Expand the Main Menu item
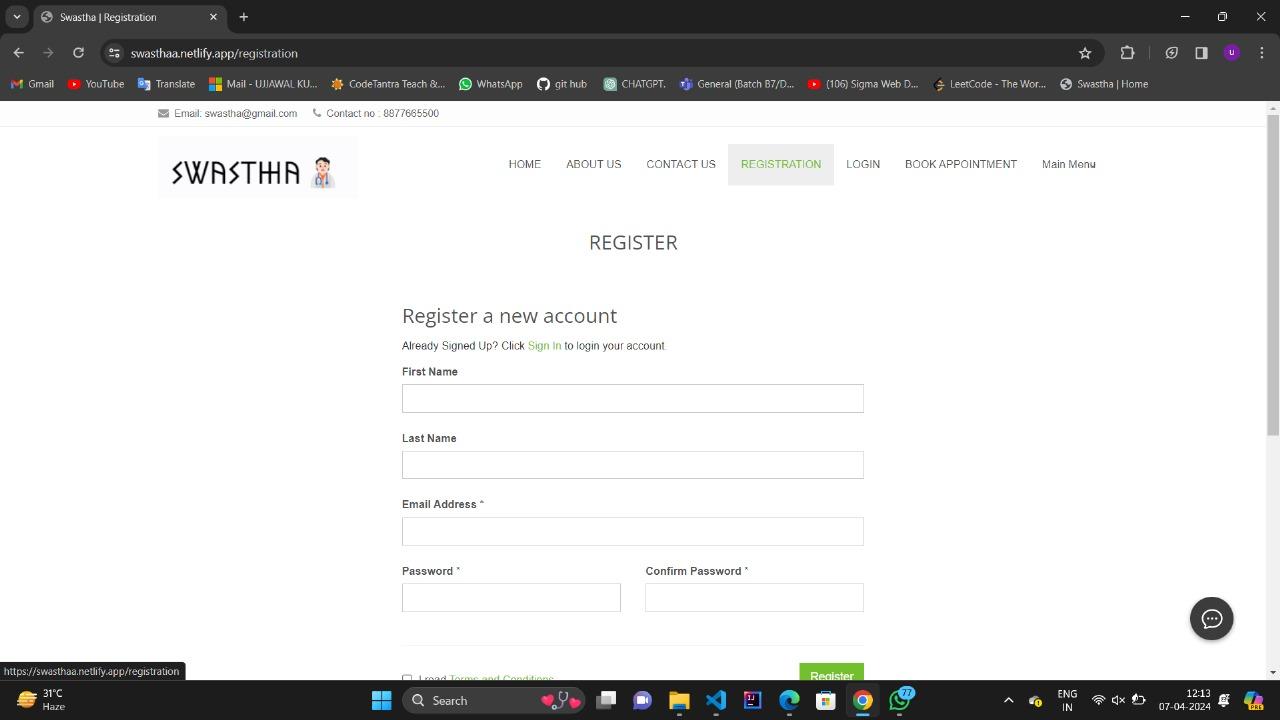Image resolution: width=1280 pixels, height=720 pixels. coord(1069,164)
